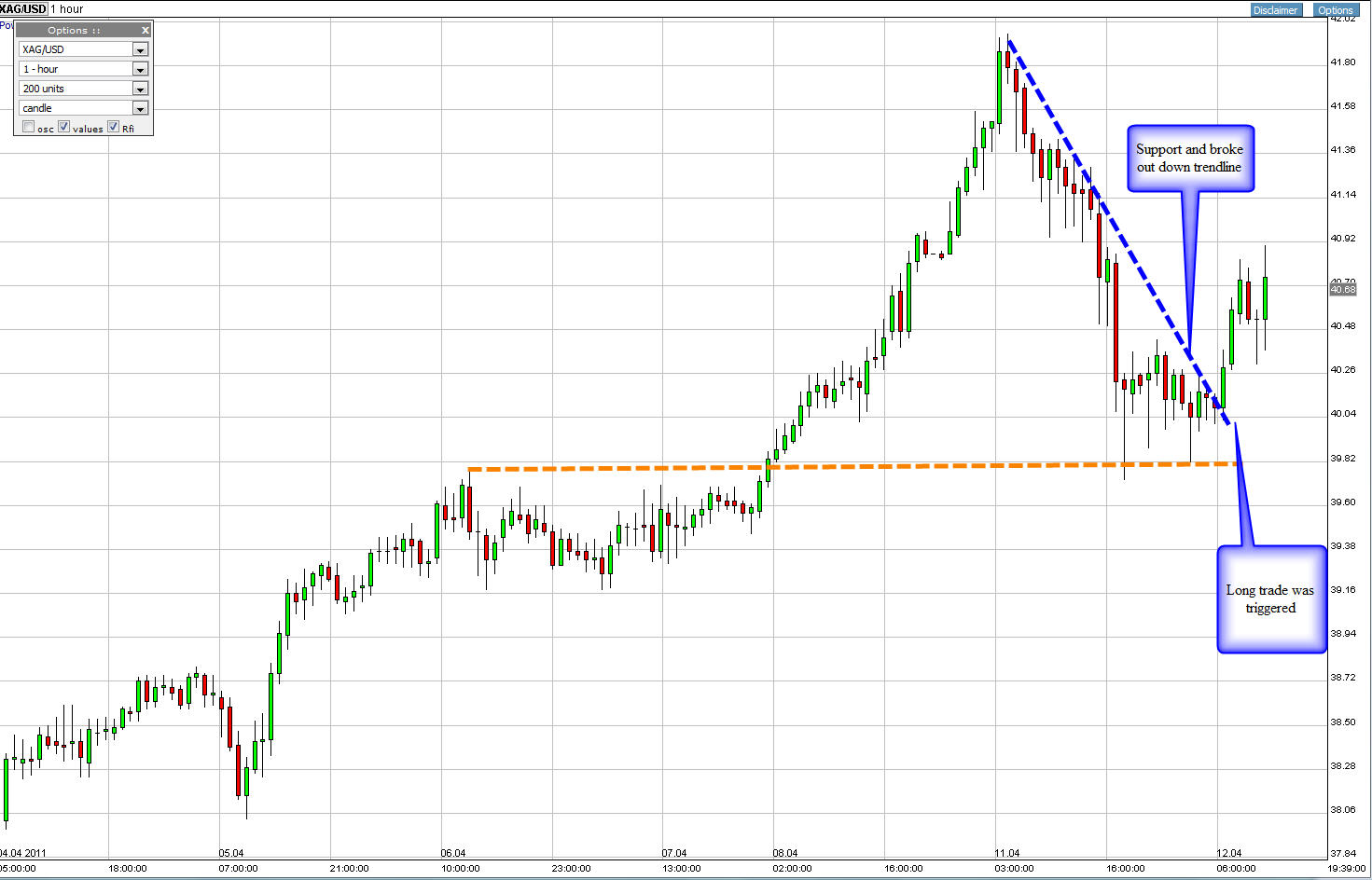This screenshot has width=1372, height=880.
Task: Open the 200 units dropdown arrow
Action: 140,89
